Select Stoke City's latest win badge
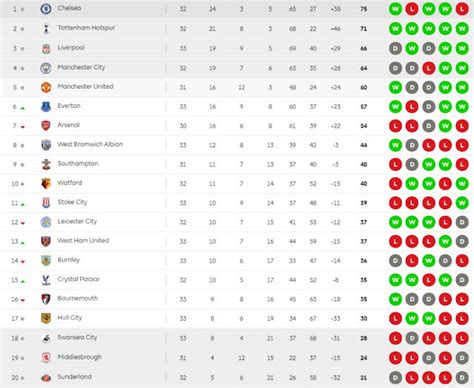Image resolution: width=474 pixels, height=388 pixels. 462,203
